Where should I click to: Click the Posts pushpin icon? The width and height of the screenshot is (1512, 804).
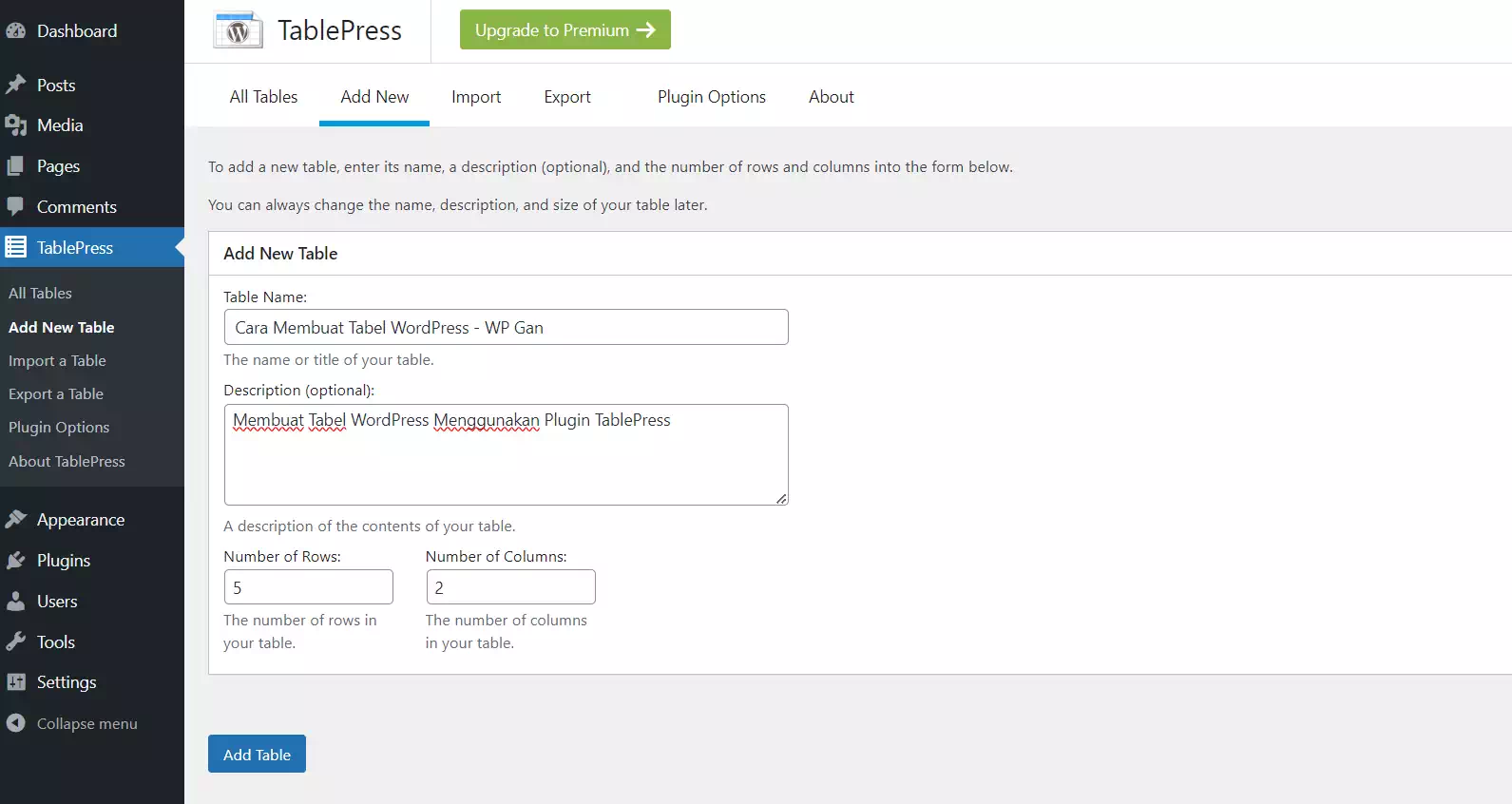click(x=15, y=85)
